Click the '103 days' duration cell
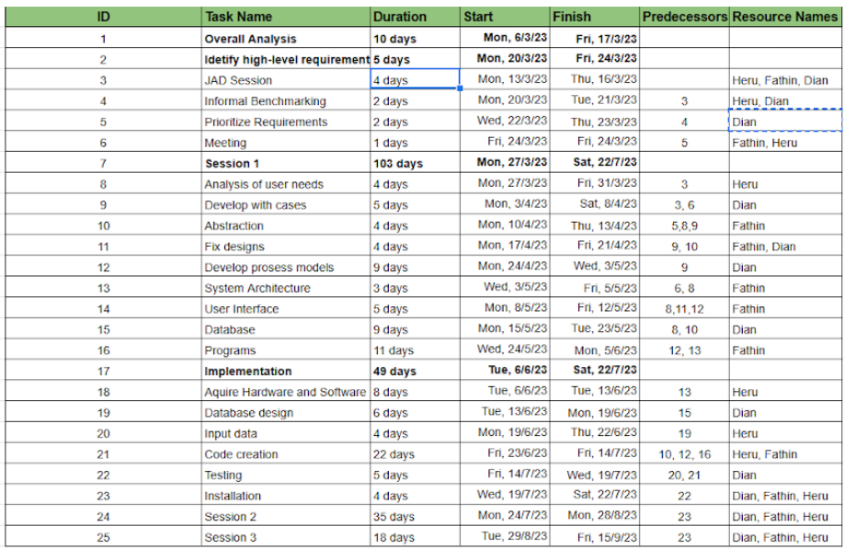844x548 pixels. [415, 163]
